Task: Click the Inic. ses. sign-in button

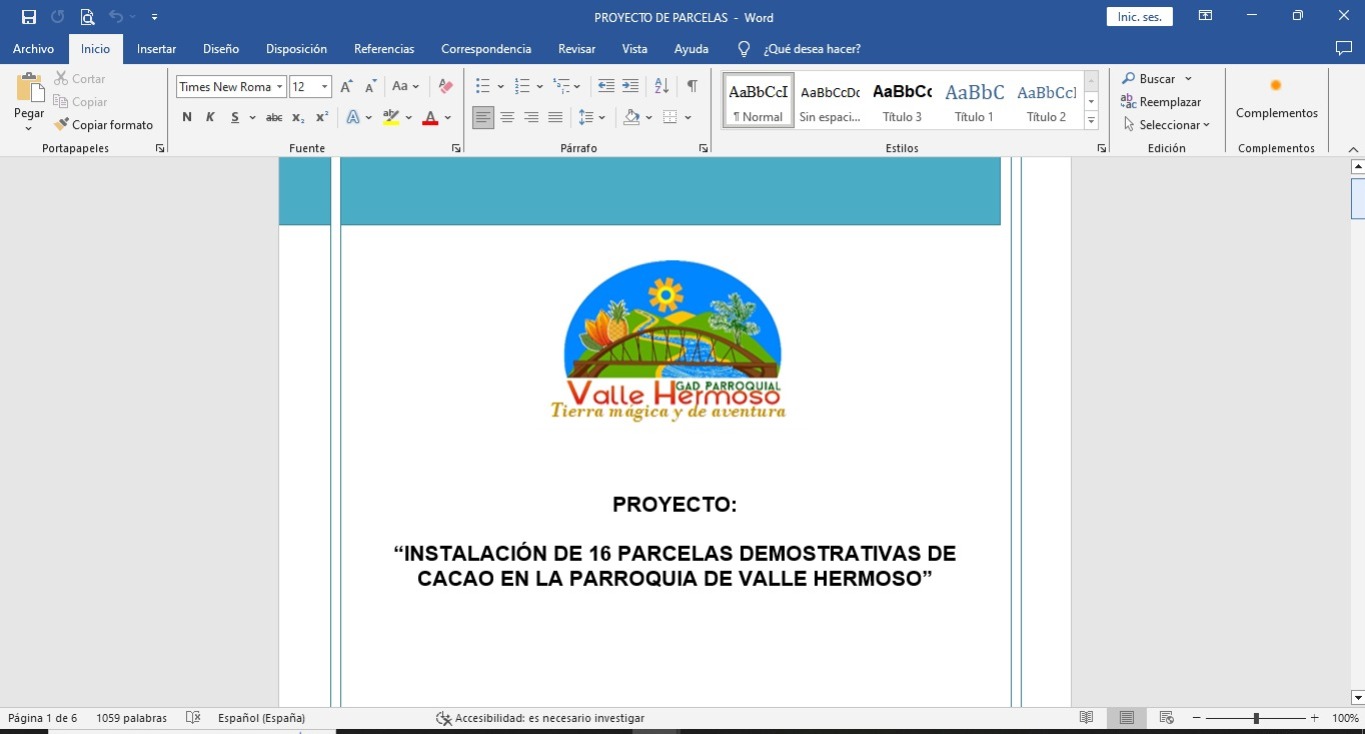Action: click(1139, 17)
